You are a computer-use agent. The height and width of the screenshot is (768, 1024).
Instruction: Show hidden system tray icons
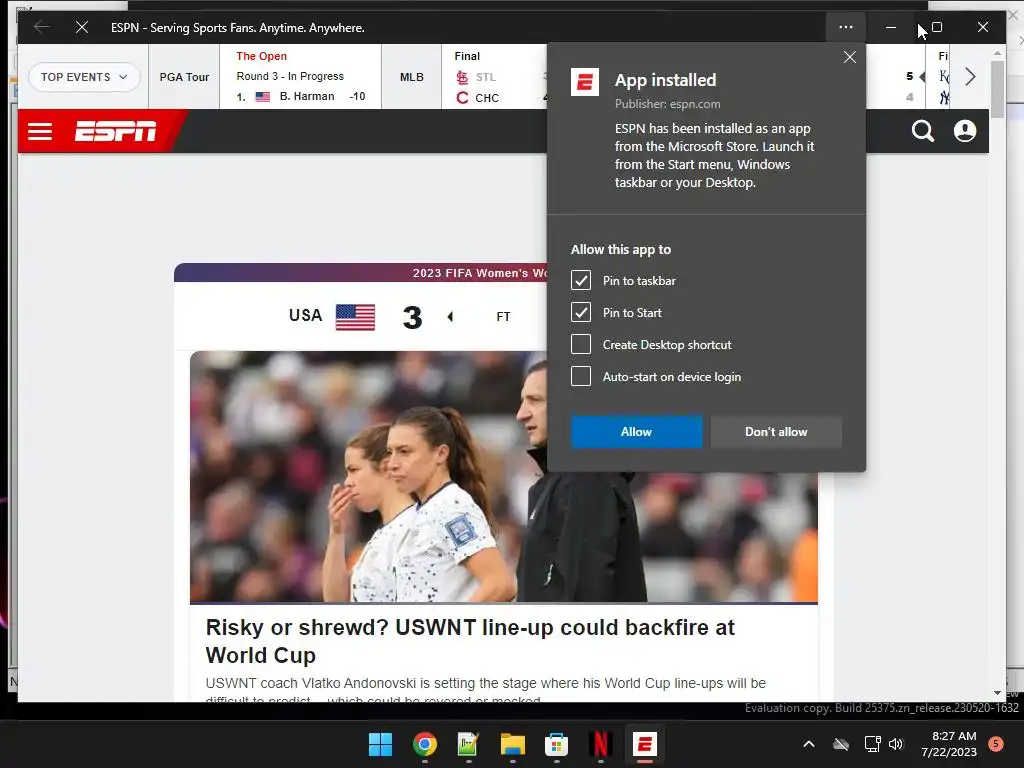(x=808, y=744)
